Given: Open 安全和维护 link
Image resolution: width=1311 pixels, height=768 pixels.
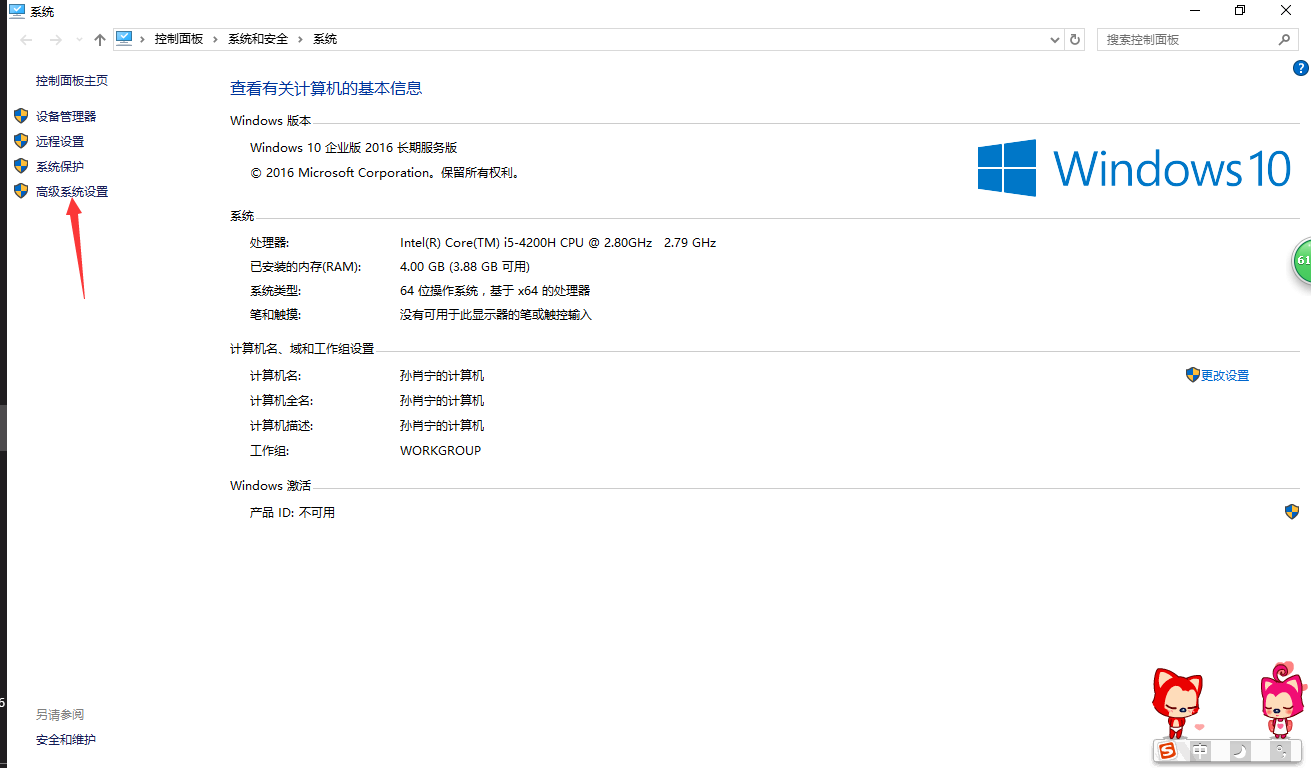Looking at the screenshot, I should pyautogui.click(x=66, y=740).
